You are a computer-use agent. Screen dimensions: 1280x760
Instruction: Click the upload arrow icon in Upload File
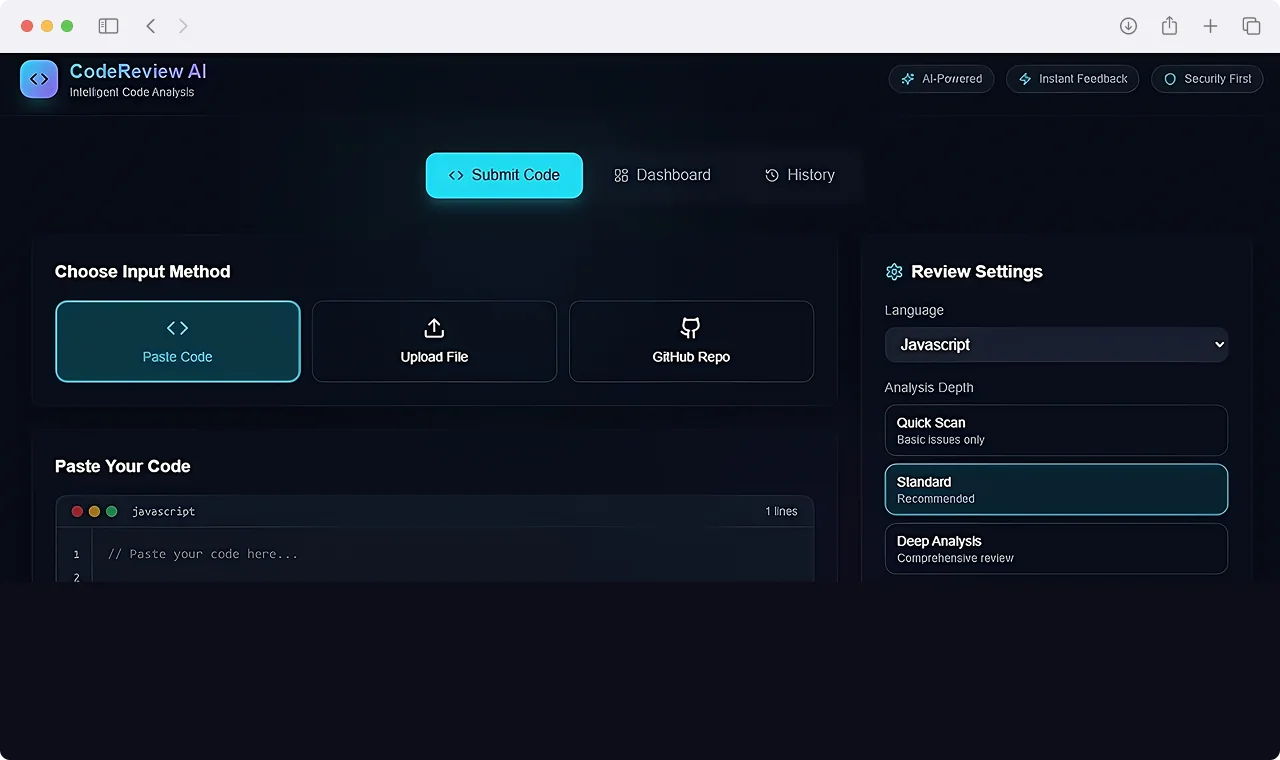tap(434, 328)
